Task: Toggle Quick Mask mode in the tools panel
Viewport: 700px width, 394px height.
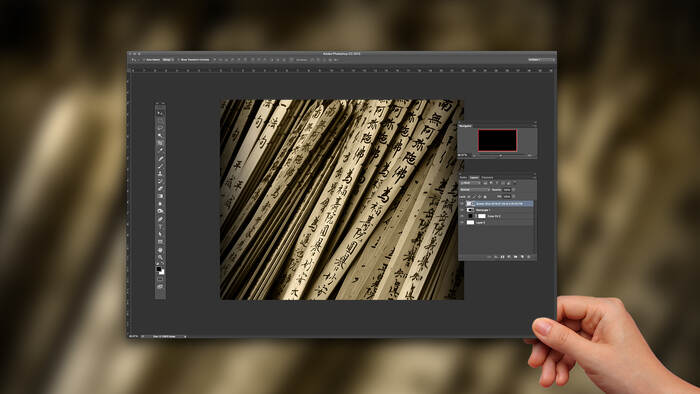Action: tap(160, 279)
